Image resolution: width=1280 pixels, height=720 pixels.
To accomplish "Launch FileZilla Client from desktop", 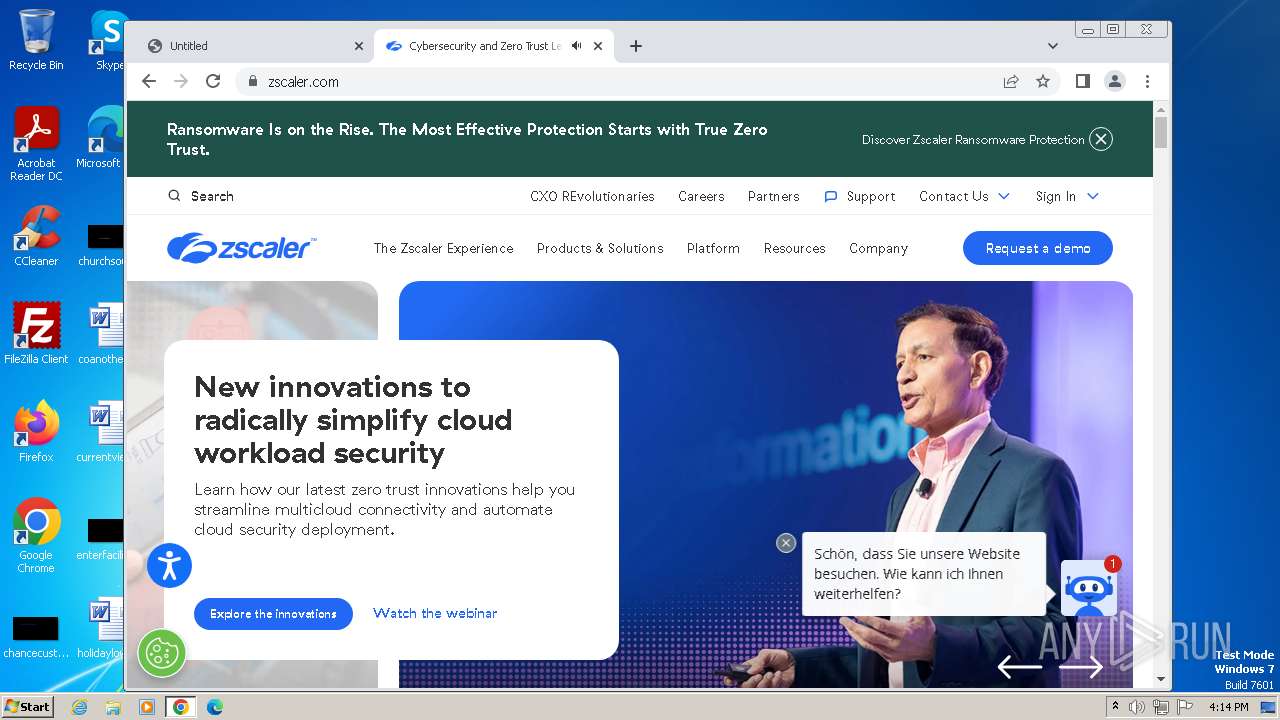I will point(36,334).
